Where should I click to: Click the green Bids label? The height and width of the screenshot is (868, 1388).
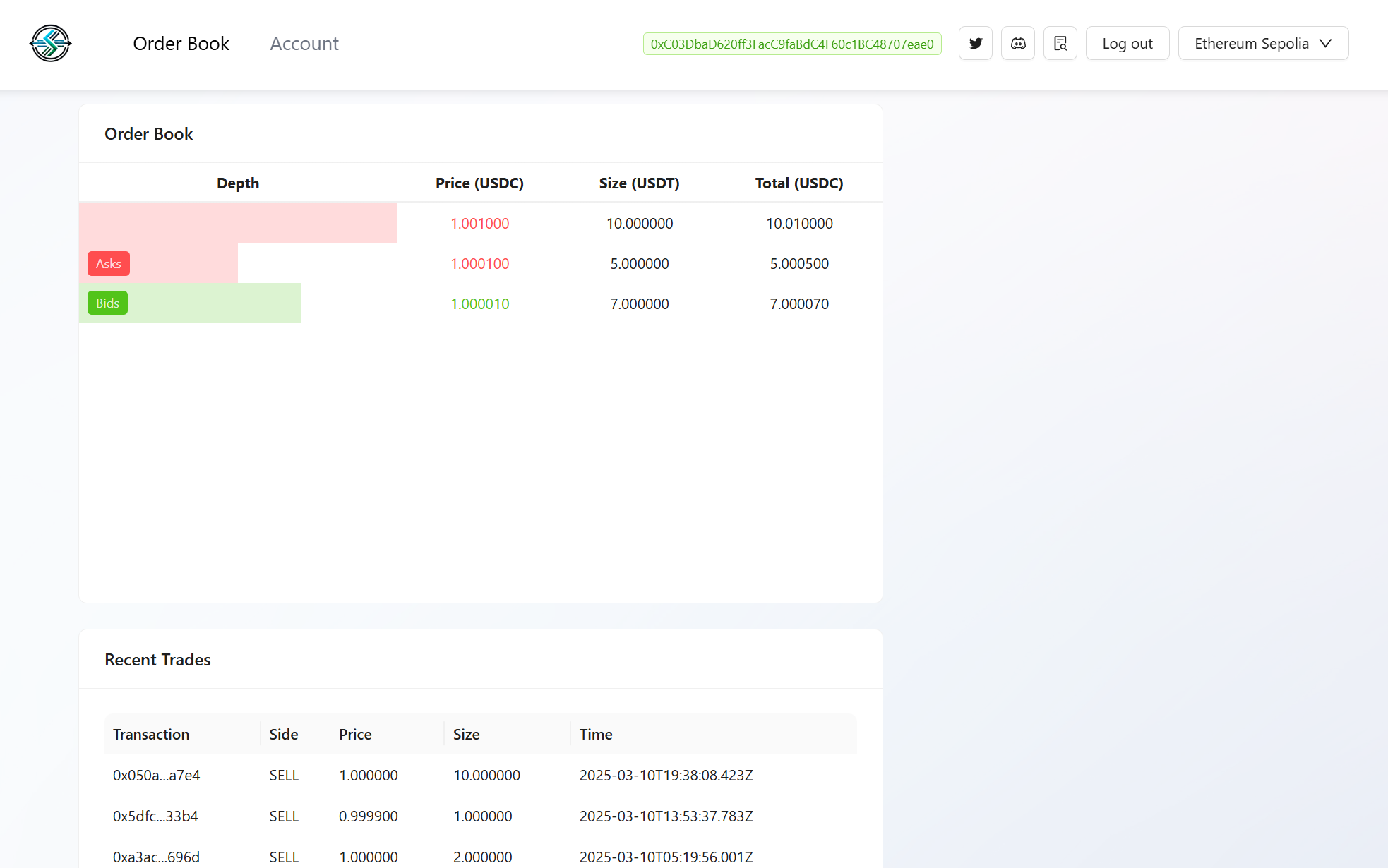pyautogui.click(x=107, y=303)
